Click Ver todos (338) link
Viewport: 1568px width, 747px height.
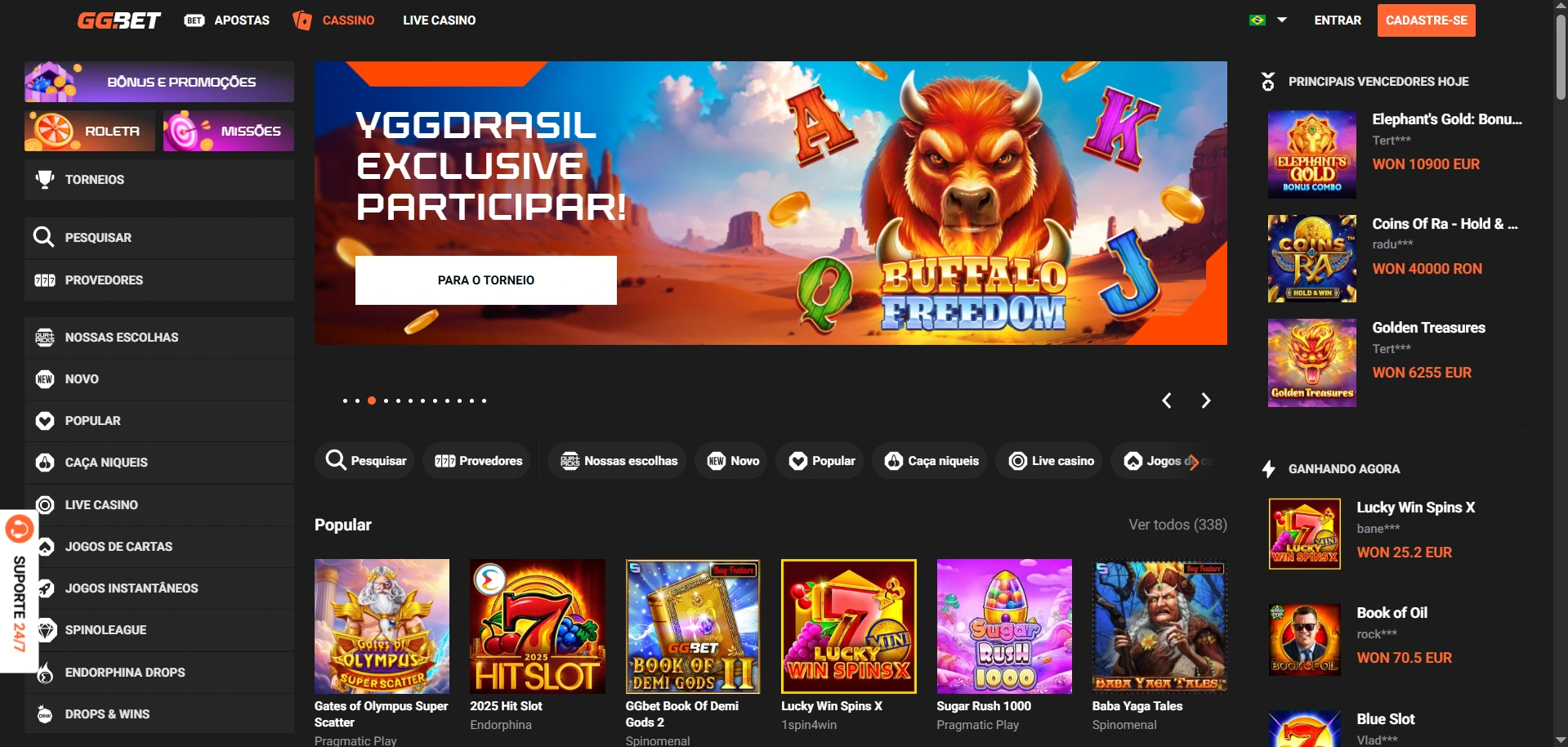click(1177, 525)
